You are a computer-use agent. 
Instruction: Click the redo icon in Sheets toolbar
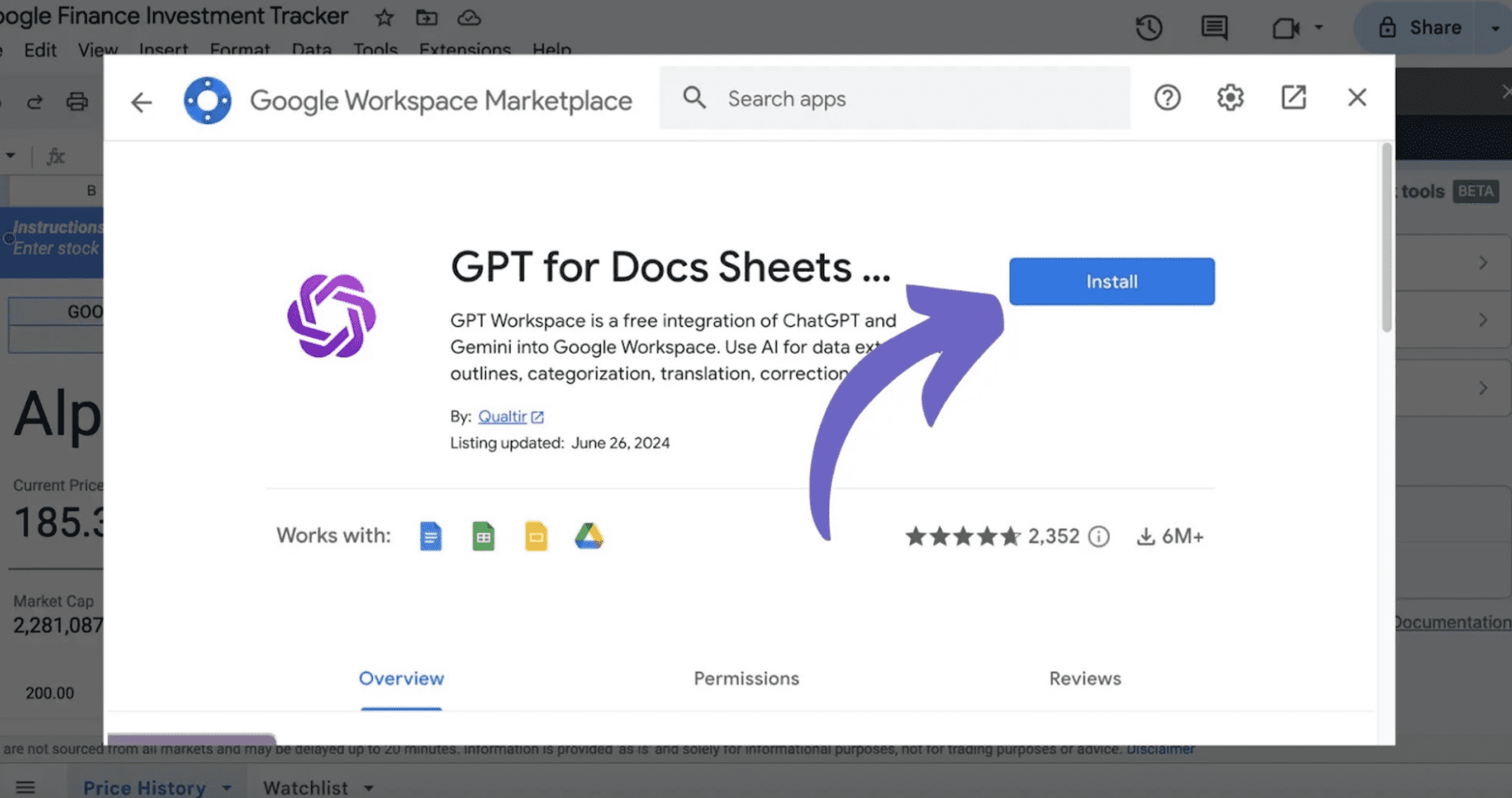point(34,102)
